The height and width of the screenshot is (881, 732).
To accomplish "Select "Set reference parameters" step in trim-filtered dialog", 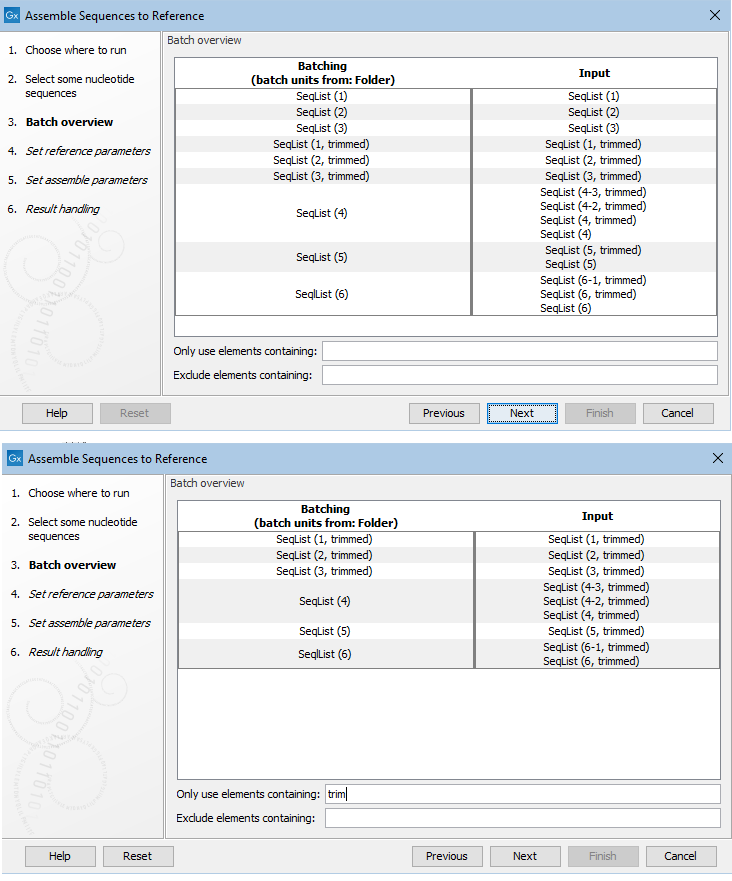I will (91, 594).
